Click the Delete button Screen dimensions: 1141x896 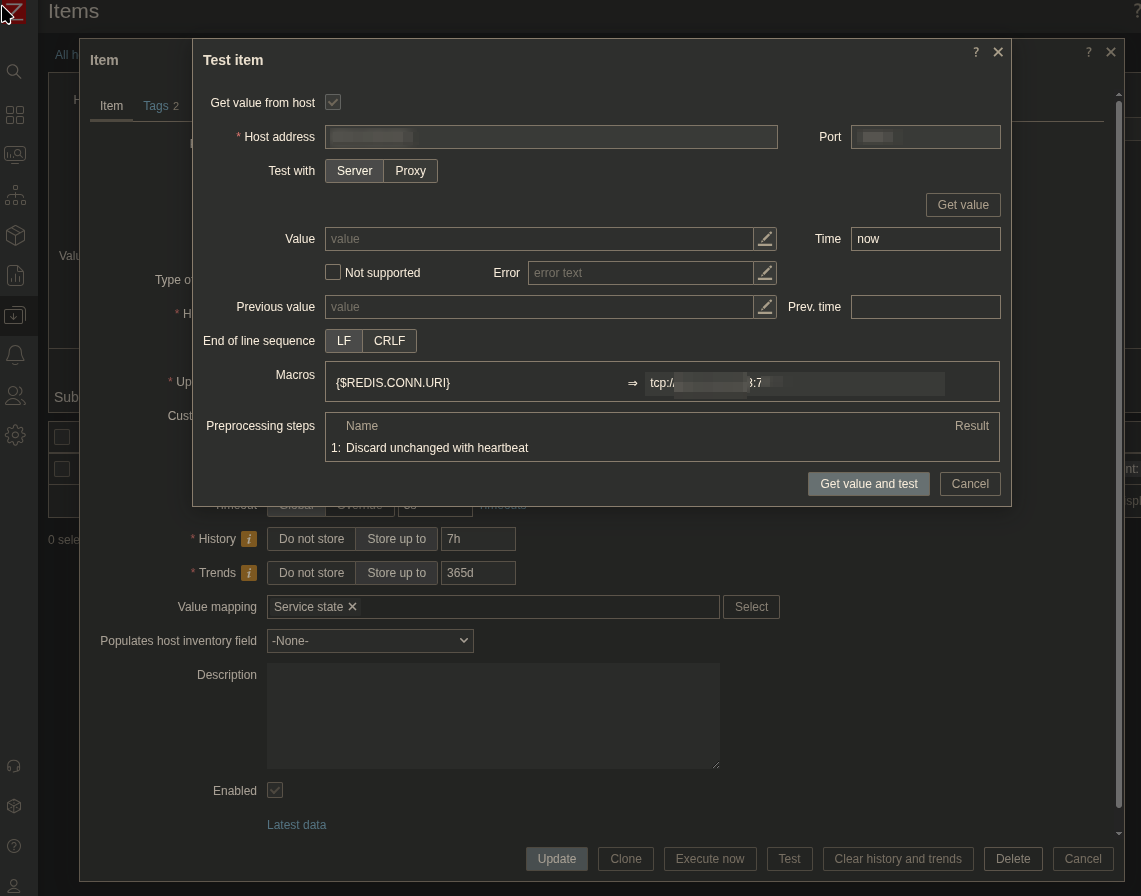[x=1013, y=859]
